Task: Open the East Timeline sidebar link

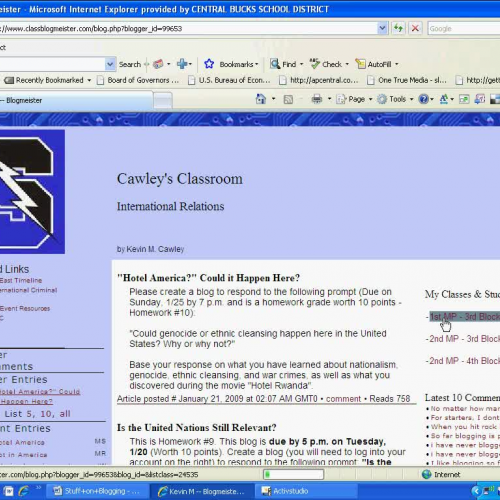Action: (21, 281)
